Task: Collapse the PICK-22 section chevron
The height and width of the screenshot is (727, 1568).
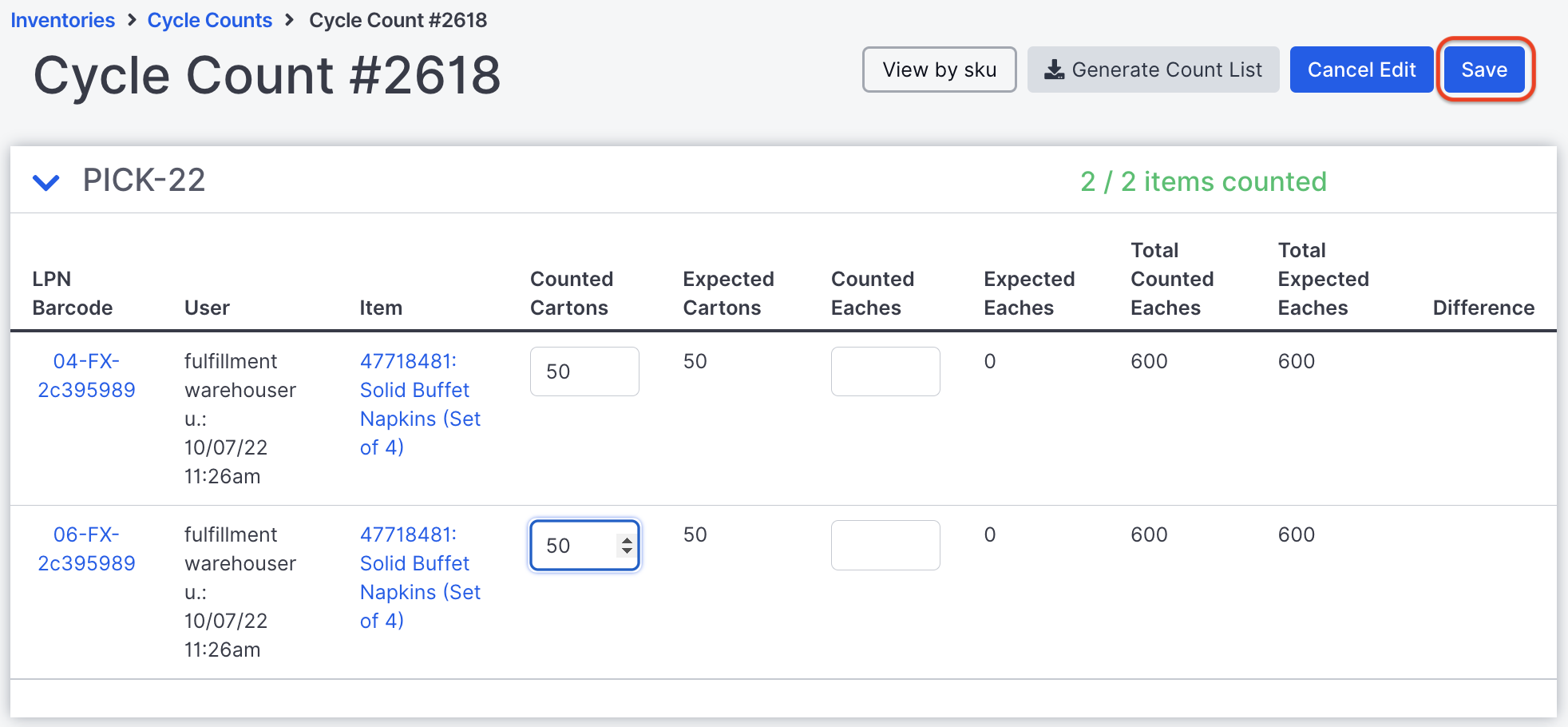Action: click(x=46, y=181)
